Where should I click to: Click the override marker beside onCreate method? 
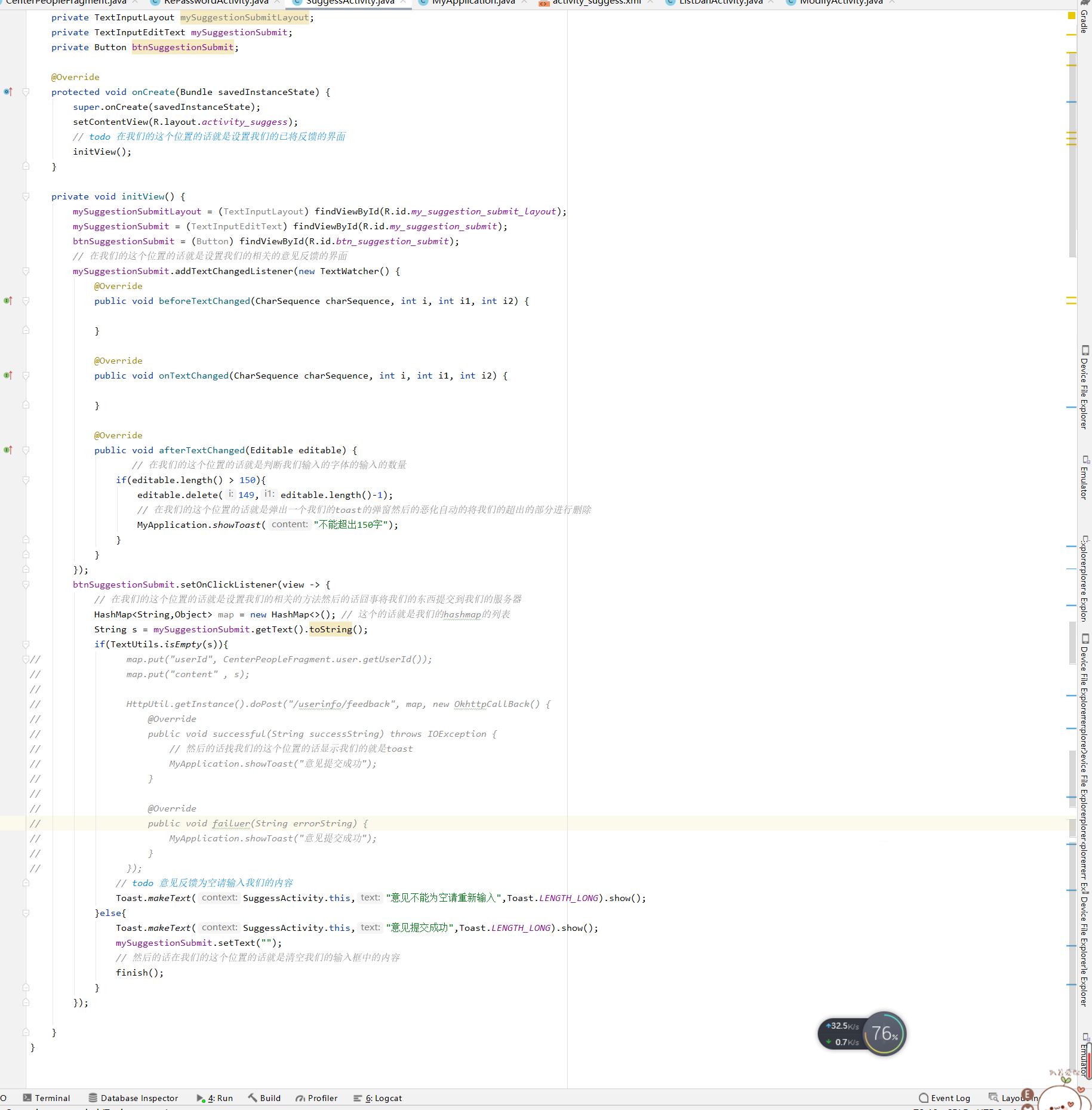point(8,91)
